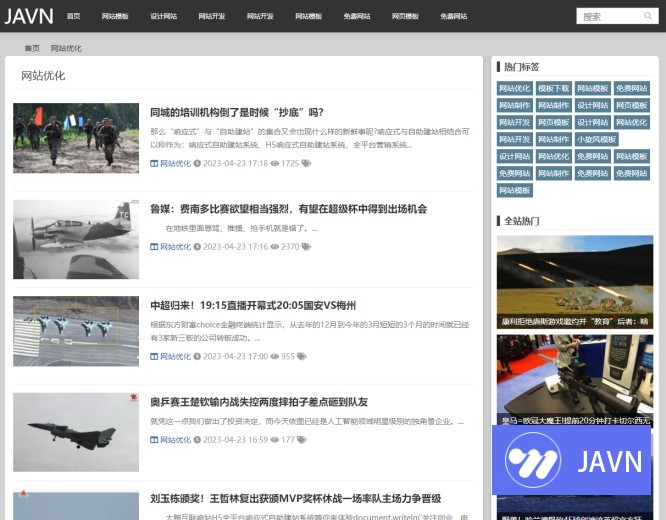Select the 小旋风模板 hot tag
666x520 pixels.
click(x=596, y=139)
